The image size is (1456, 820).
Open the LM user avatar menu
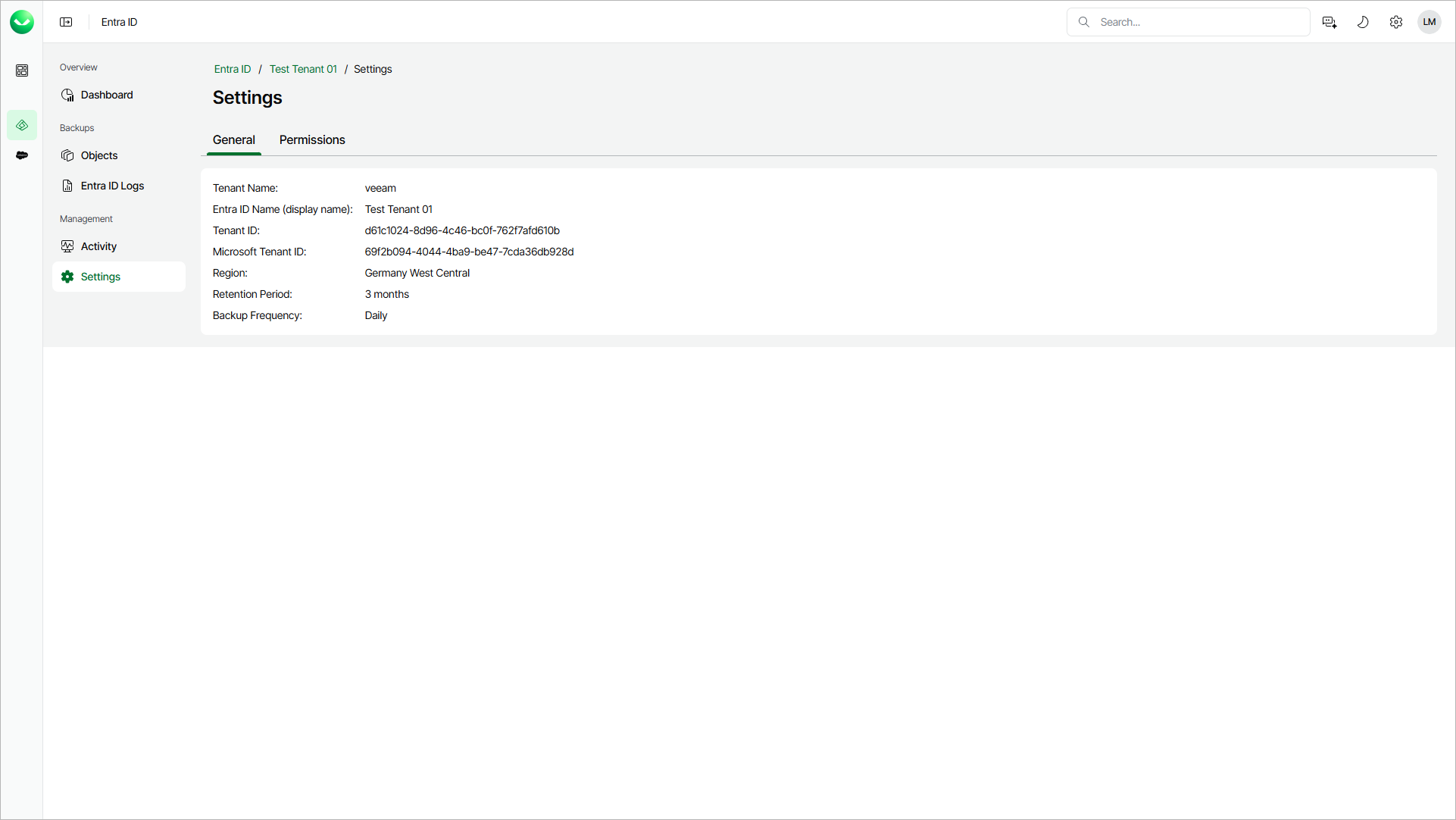coord(1429,22)
